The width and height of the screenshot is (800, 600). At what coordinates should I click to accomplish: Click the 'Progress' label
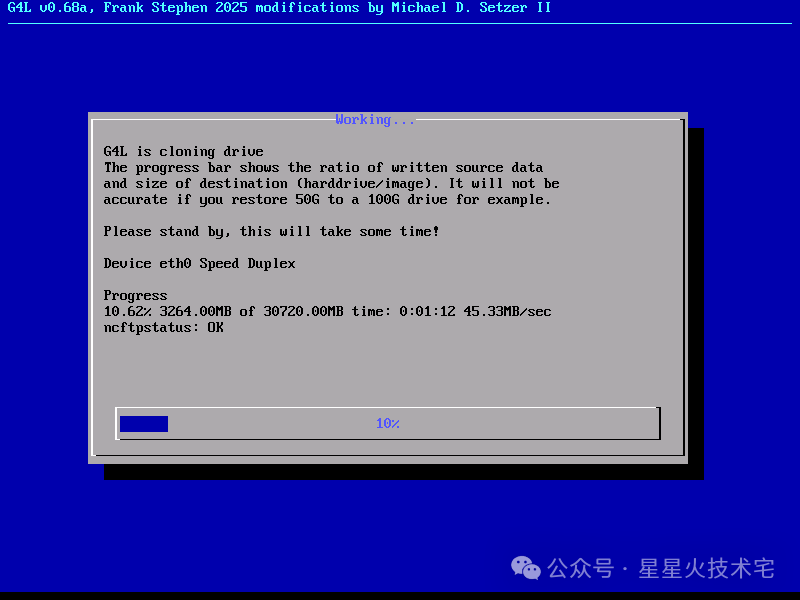(x=135, y=296)
